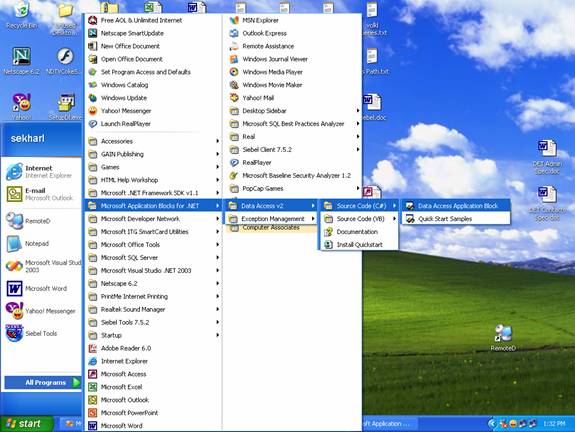The height and width of the screenshot is (432, 575).
Task: Launch Netscape 6.2 desktop icon
Action: (21, 61)
